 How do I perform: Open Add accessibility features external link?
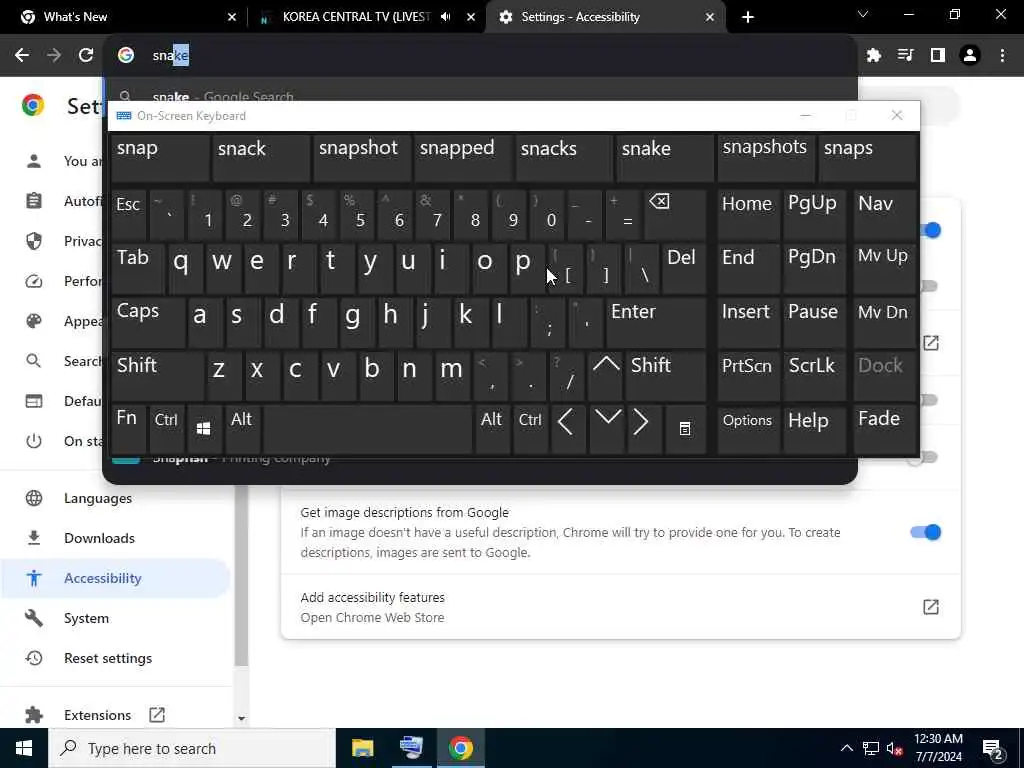pos(931,607)
